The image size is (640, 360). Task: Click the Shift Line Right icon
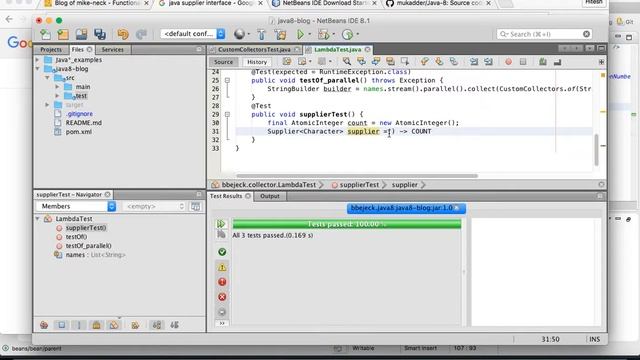point(488,62)
